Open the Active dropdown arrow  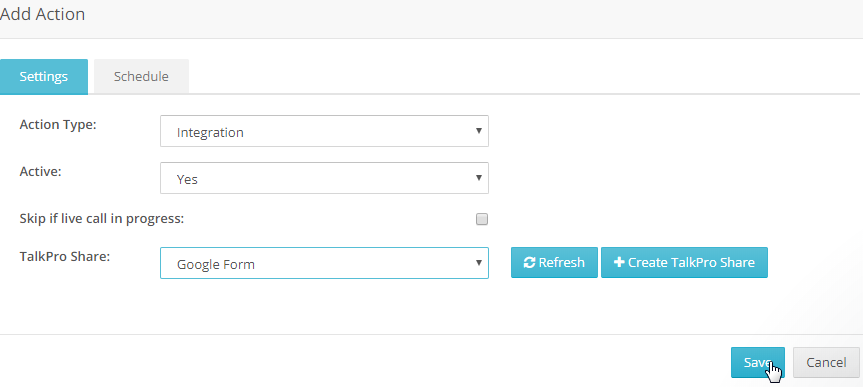point(478,178)
